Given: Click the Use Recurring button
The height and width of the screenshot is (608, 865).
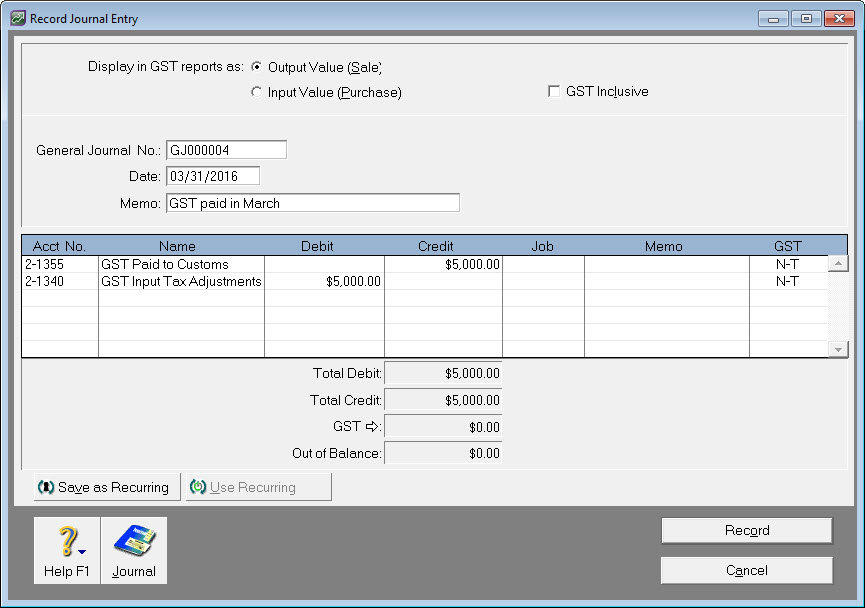Looking at the screenshot, I should pos(258,487).
